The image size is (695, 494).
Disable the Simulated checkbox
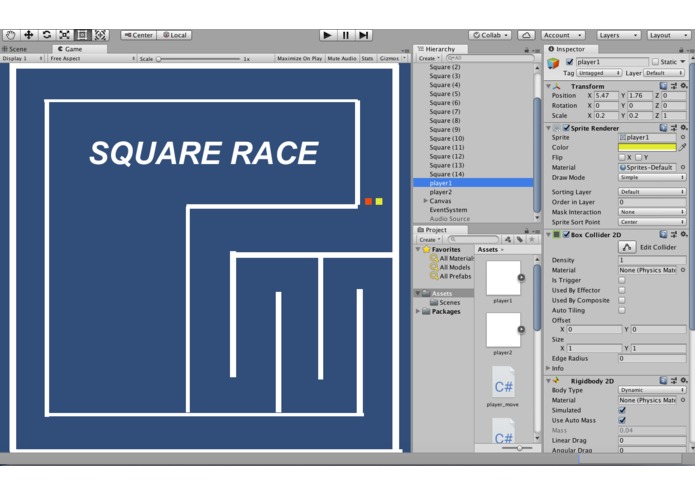point(622,410)
